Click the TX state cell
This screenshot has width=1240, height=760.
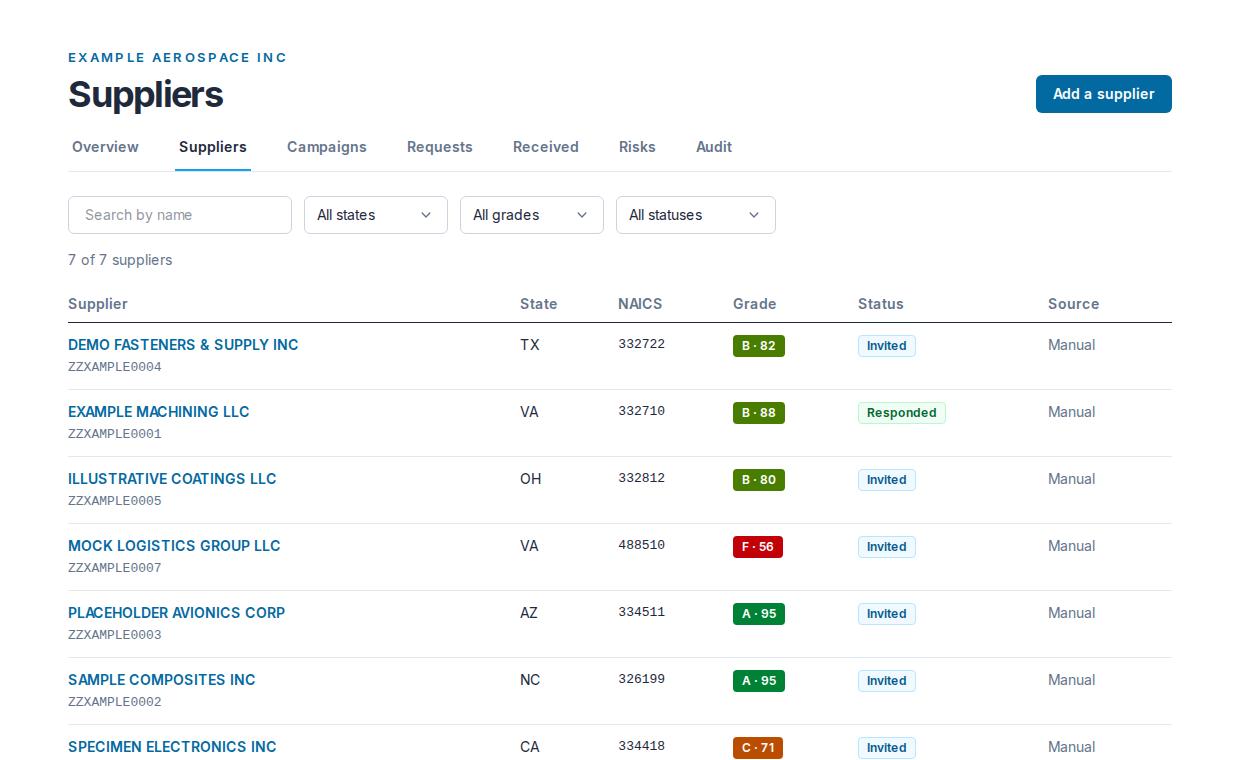pyautogui.click(x=530, y=345)
